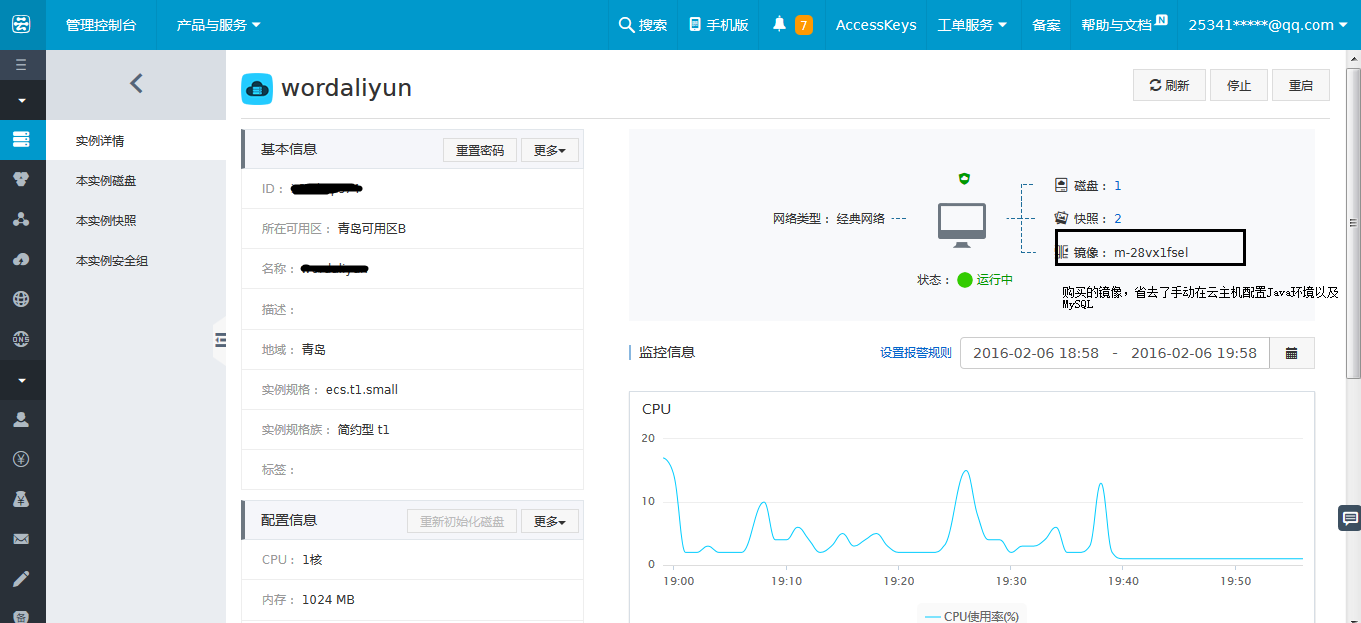Image resolution: width=1361 pixels, height=623 pixels.
Task: Click the 运行中 status text
Action: tap(995, 280)
